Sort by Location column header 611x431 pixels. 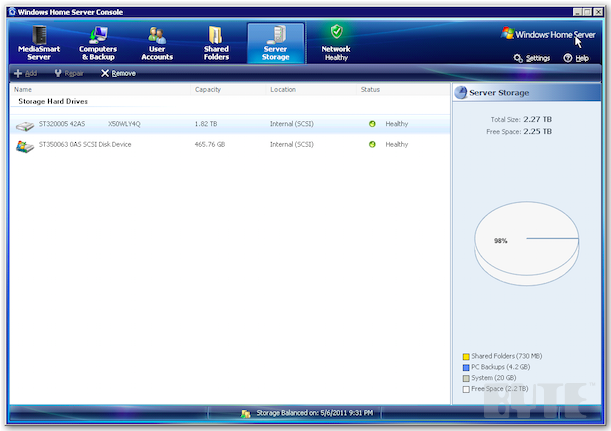tap(283, 90)
